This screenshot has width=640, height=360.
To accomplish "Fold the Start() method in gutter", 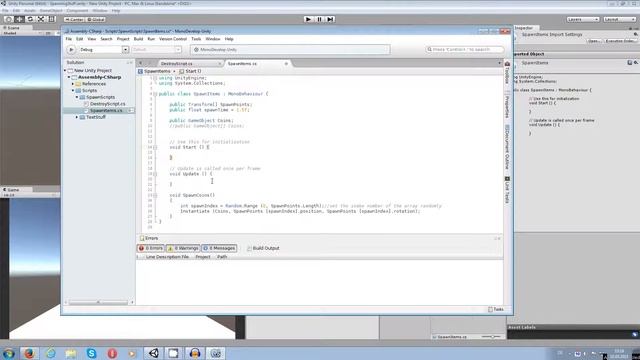I will click(155, 147).
